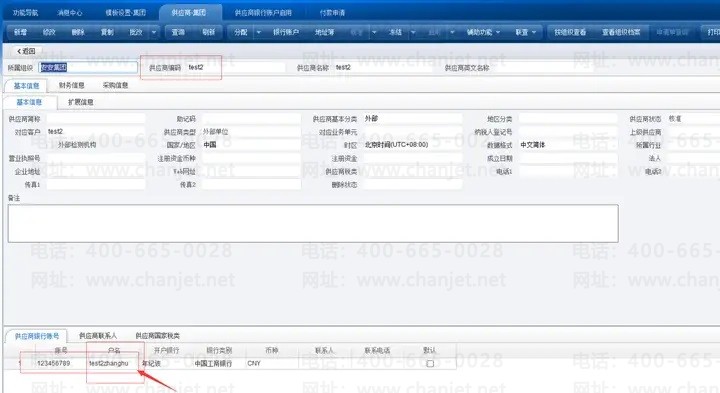
Task: Click the 助记码 input field
Action: (251, 119)
